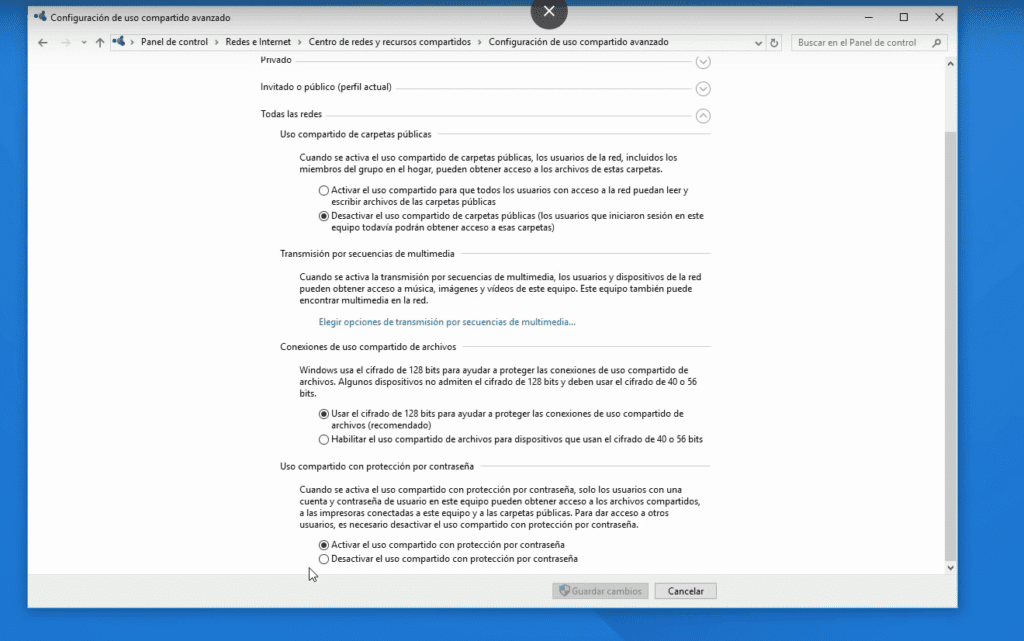The width and height of the screenshot is (1024, 641).
Task: Click the up-one-level arrow icon
Action: [x=99, y=42]
